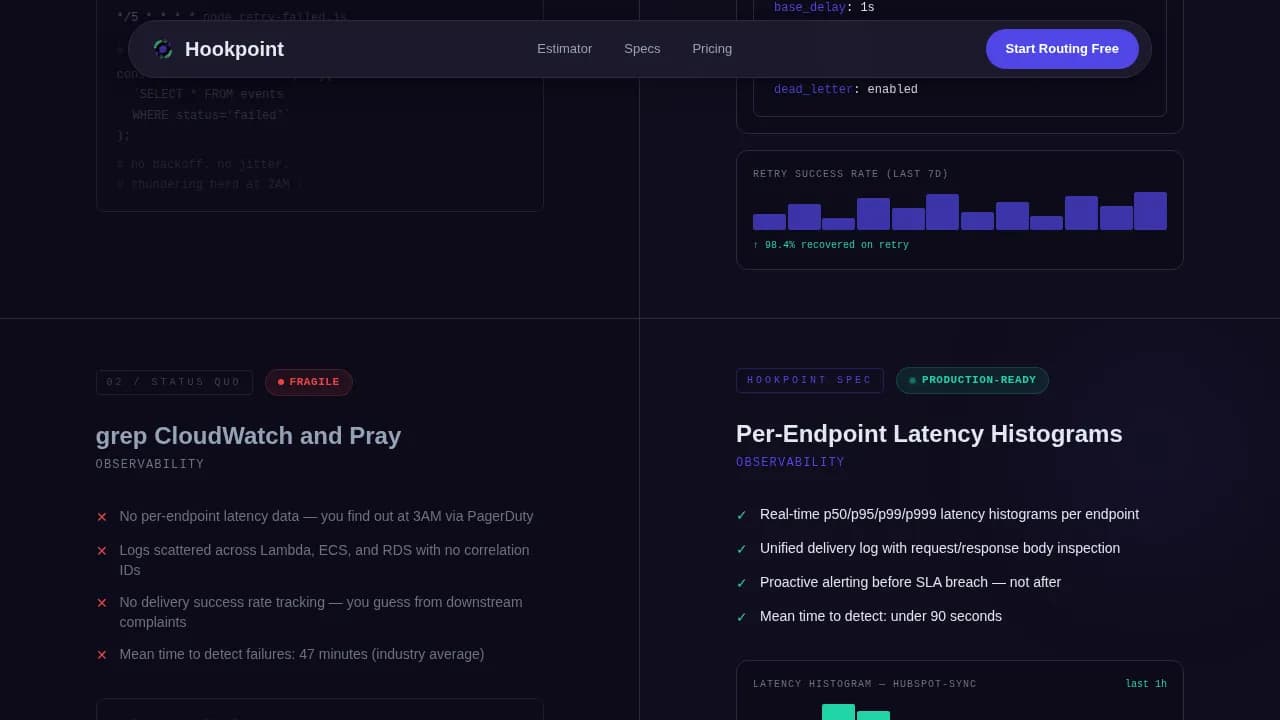Click the text Mean time to detect: under 90 seconds
Image resolution: width=1280 pixels, height=720 pixels.
coord(881,616)
